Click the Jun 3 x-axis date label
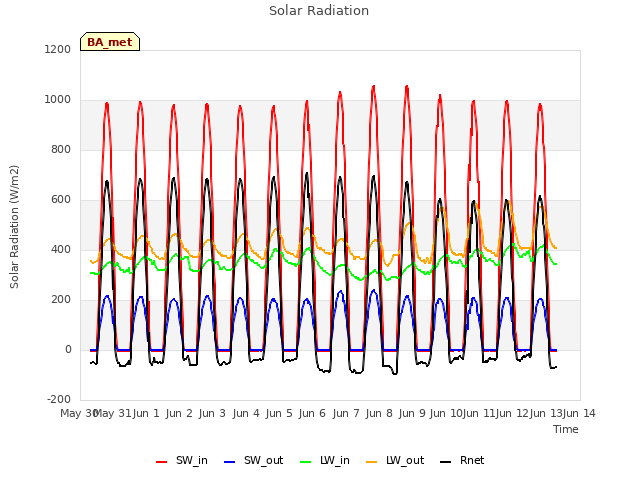 pyautogui.click(x=212, y=413)
